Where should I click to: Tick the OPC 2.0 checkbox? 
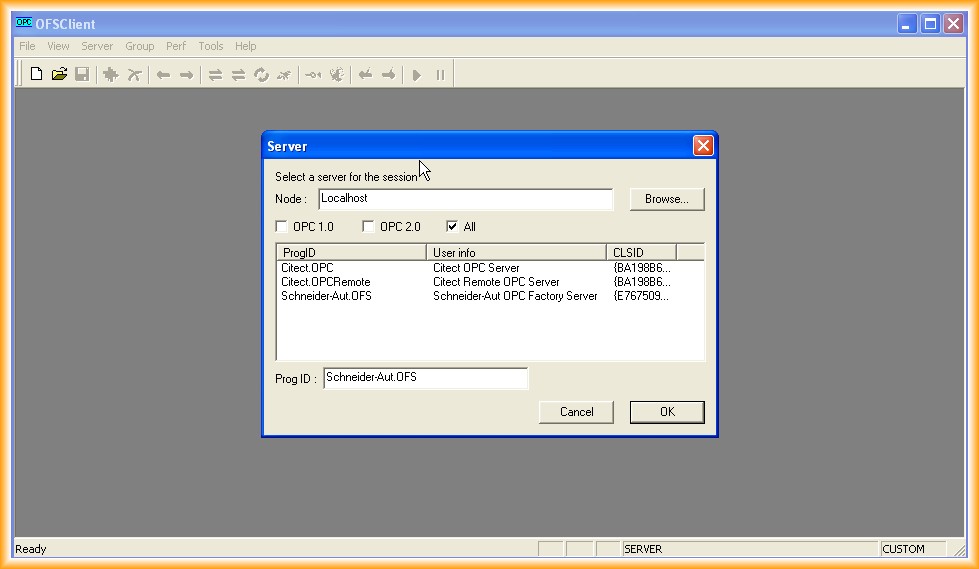(368, 227)
